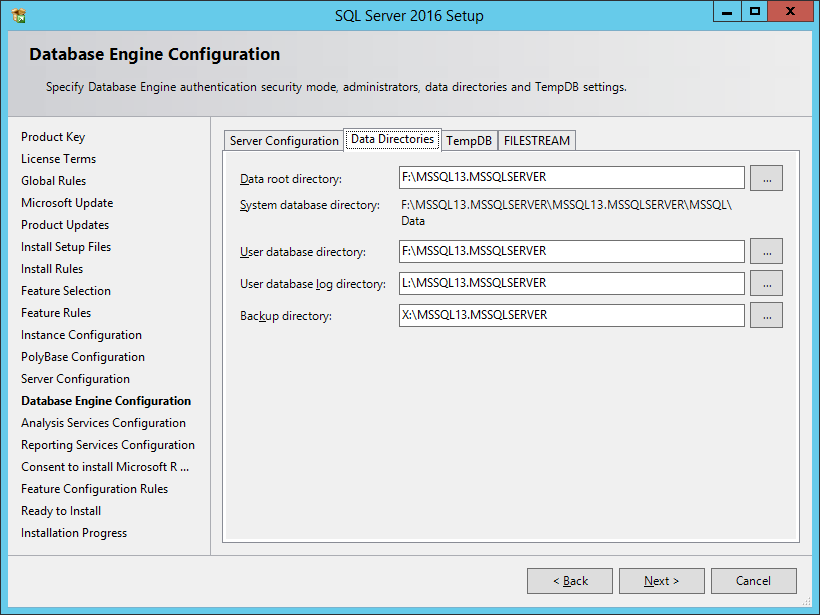
Task: Open Analysis Services Configuration step
Action: coord(103,422)
